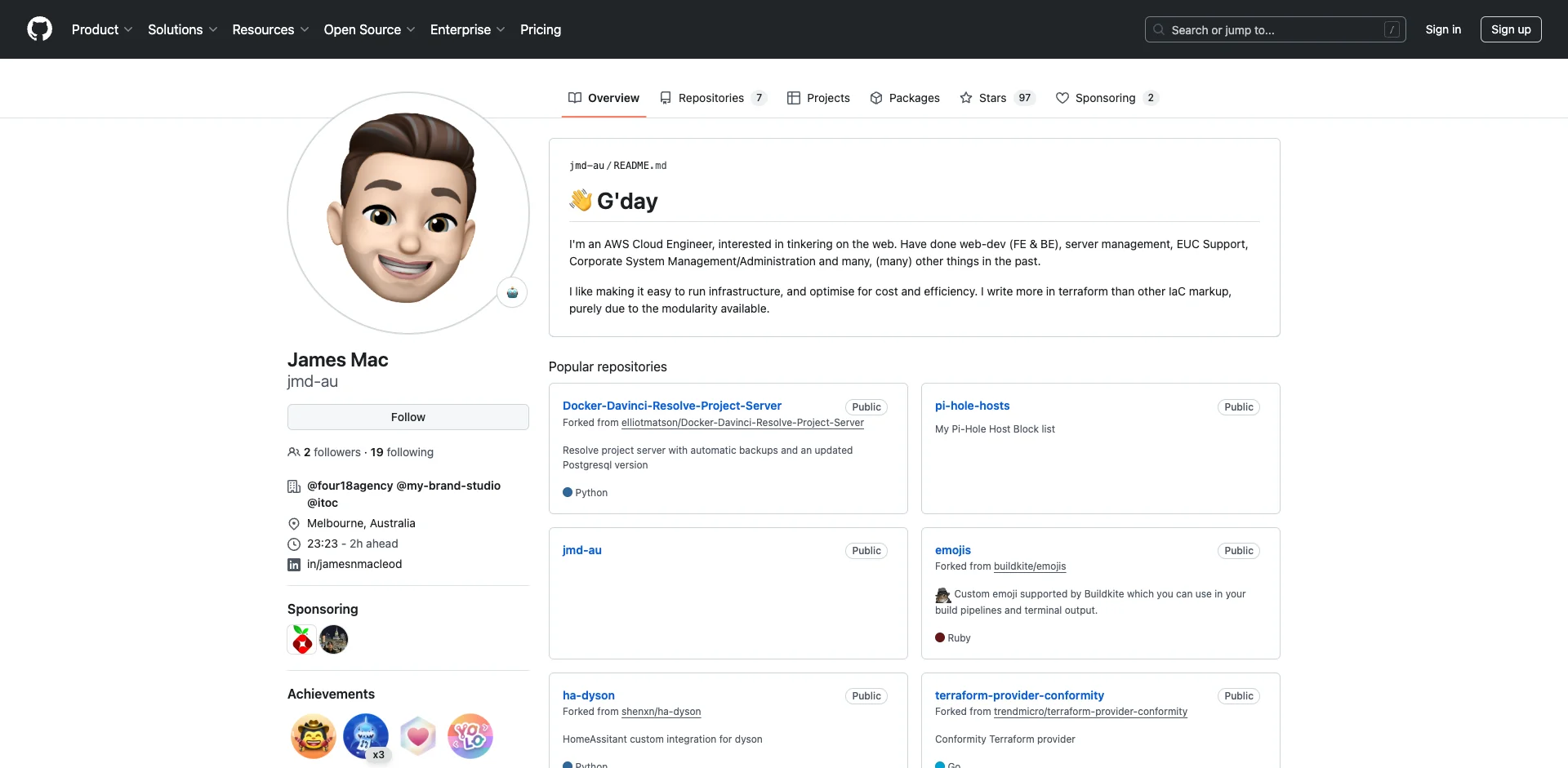Open the emojis repository
The height and width of the screenshot is (768, 1568).
pos(953,550)
